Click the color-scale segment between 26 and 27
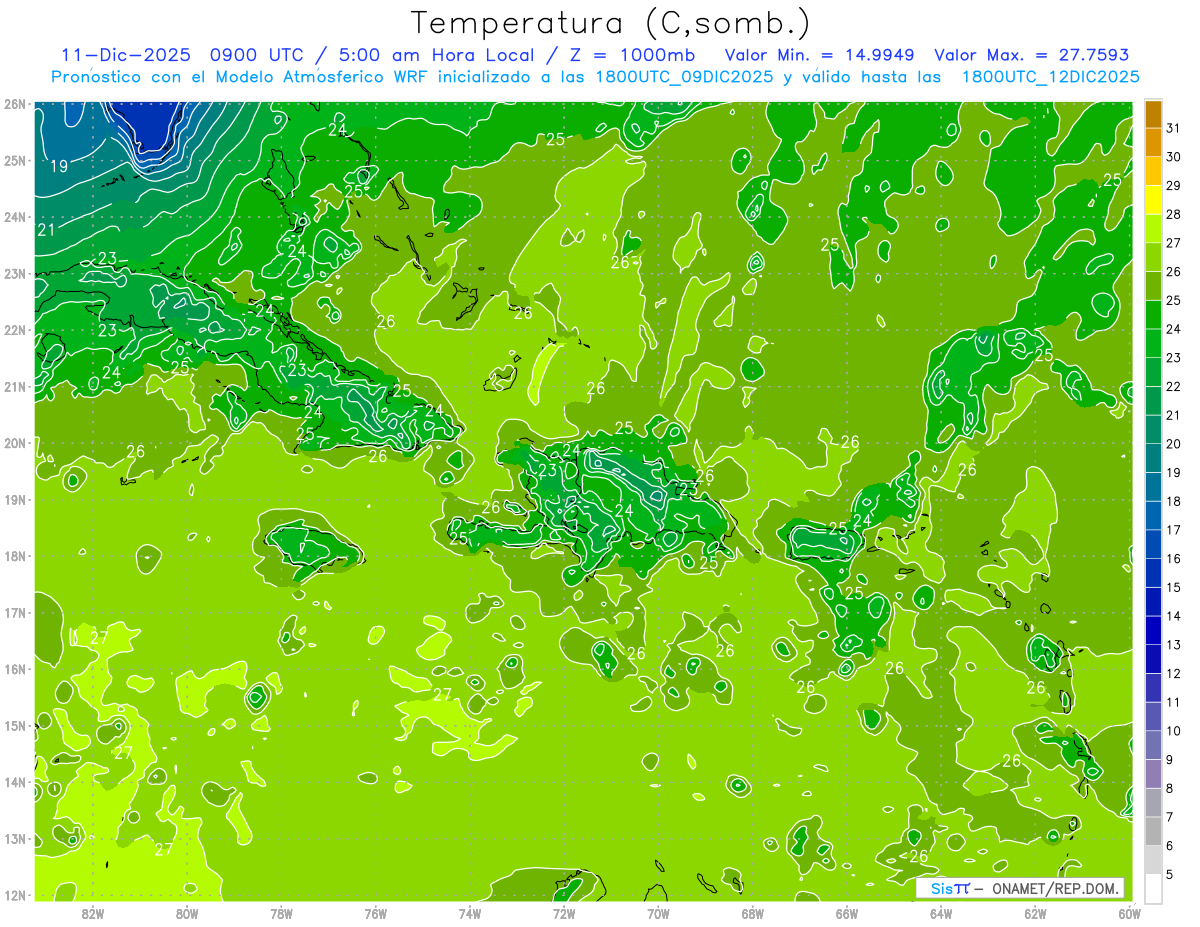Image resolution: width=1200 pixels, height=927 pixels. tap(1153, 258)
